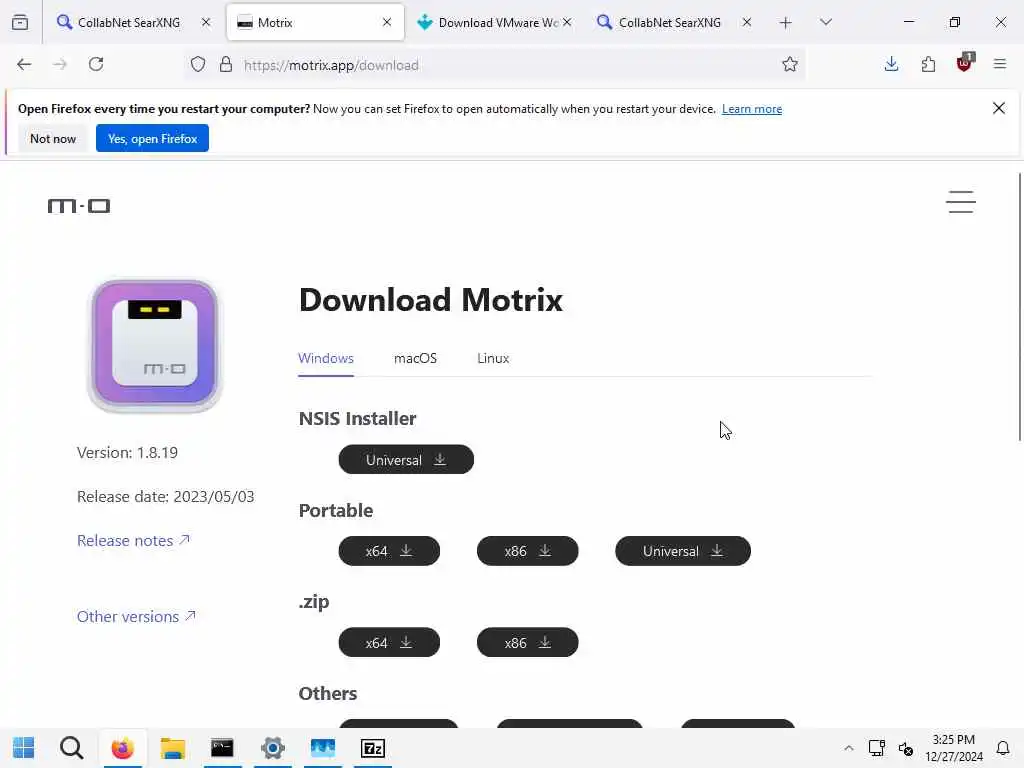
Task: Open the Firefox application menu
Action: (x=1000, y=64)
